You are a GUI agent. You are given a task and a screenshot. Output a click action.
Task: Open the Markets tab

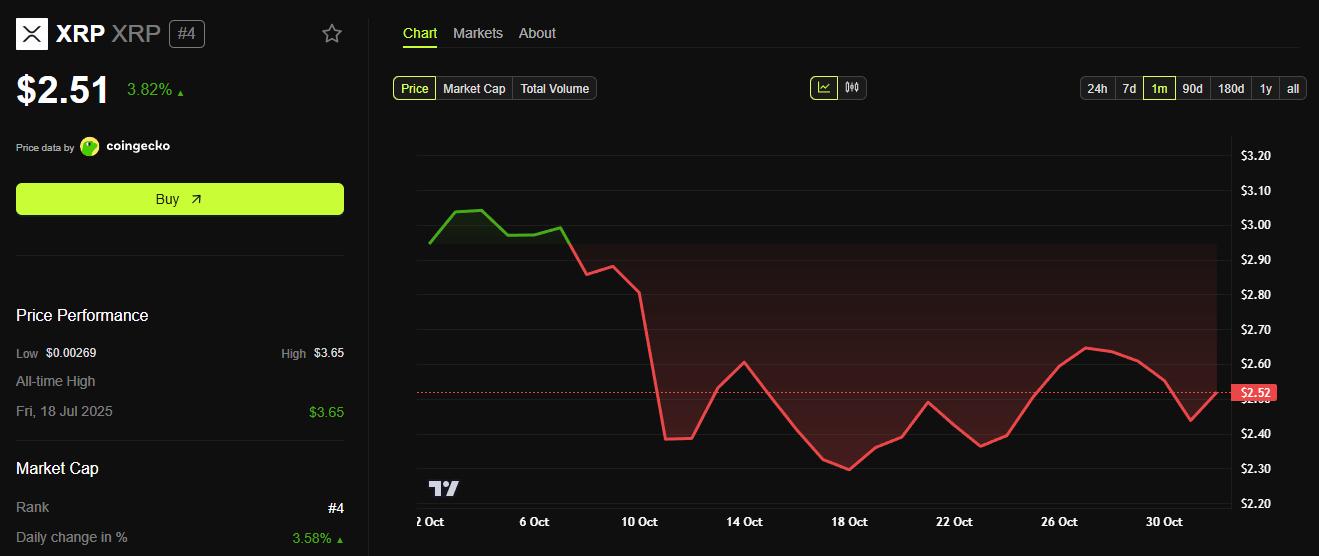coord(478,33)
